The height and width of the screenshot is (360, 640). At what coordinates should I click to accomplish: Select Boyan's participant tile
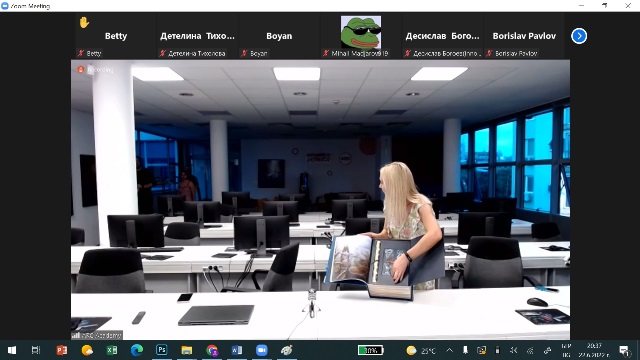click(279, 36)
